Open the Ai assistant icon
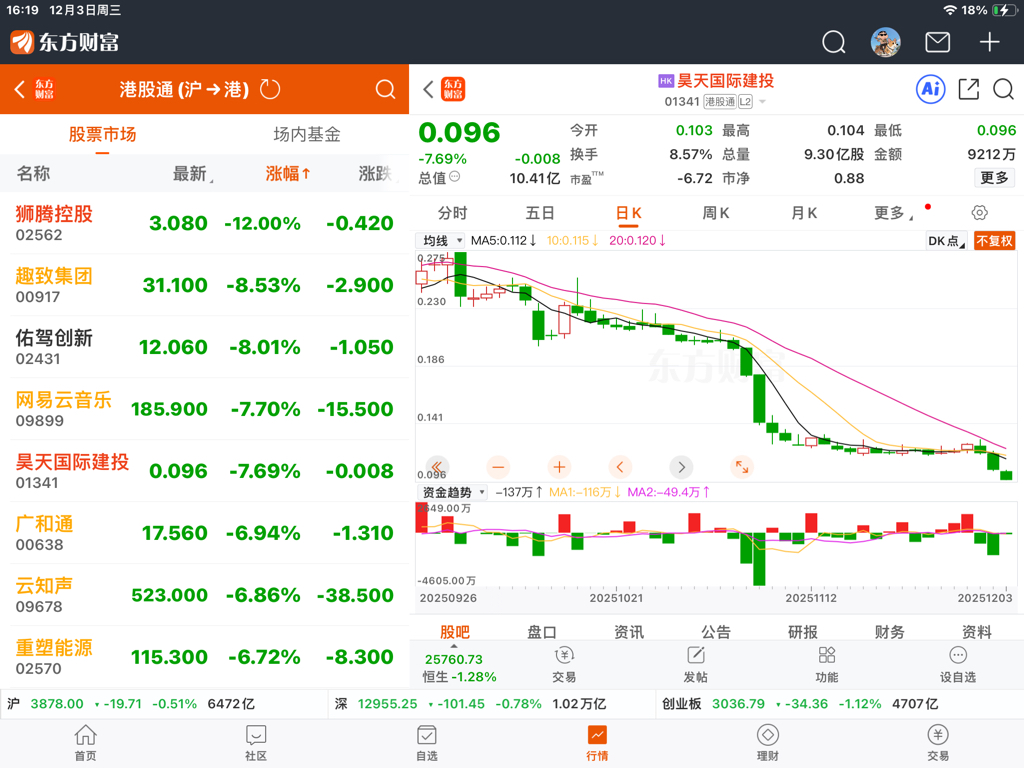This screenshot has height=768, width=1024. pos(931,89)
